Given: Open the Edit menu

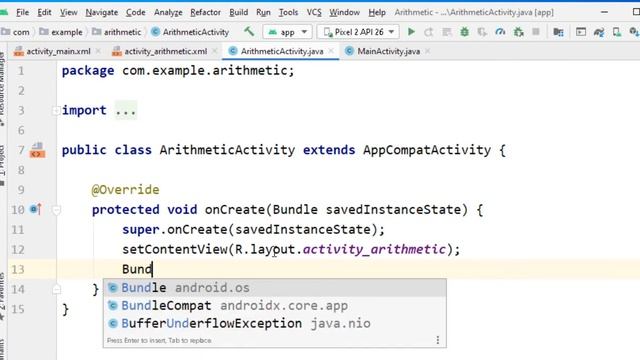Looking at the screenshot, I should 44,12.
